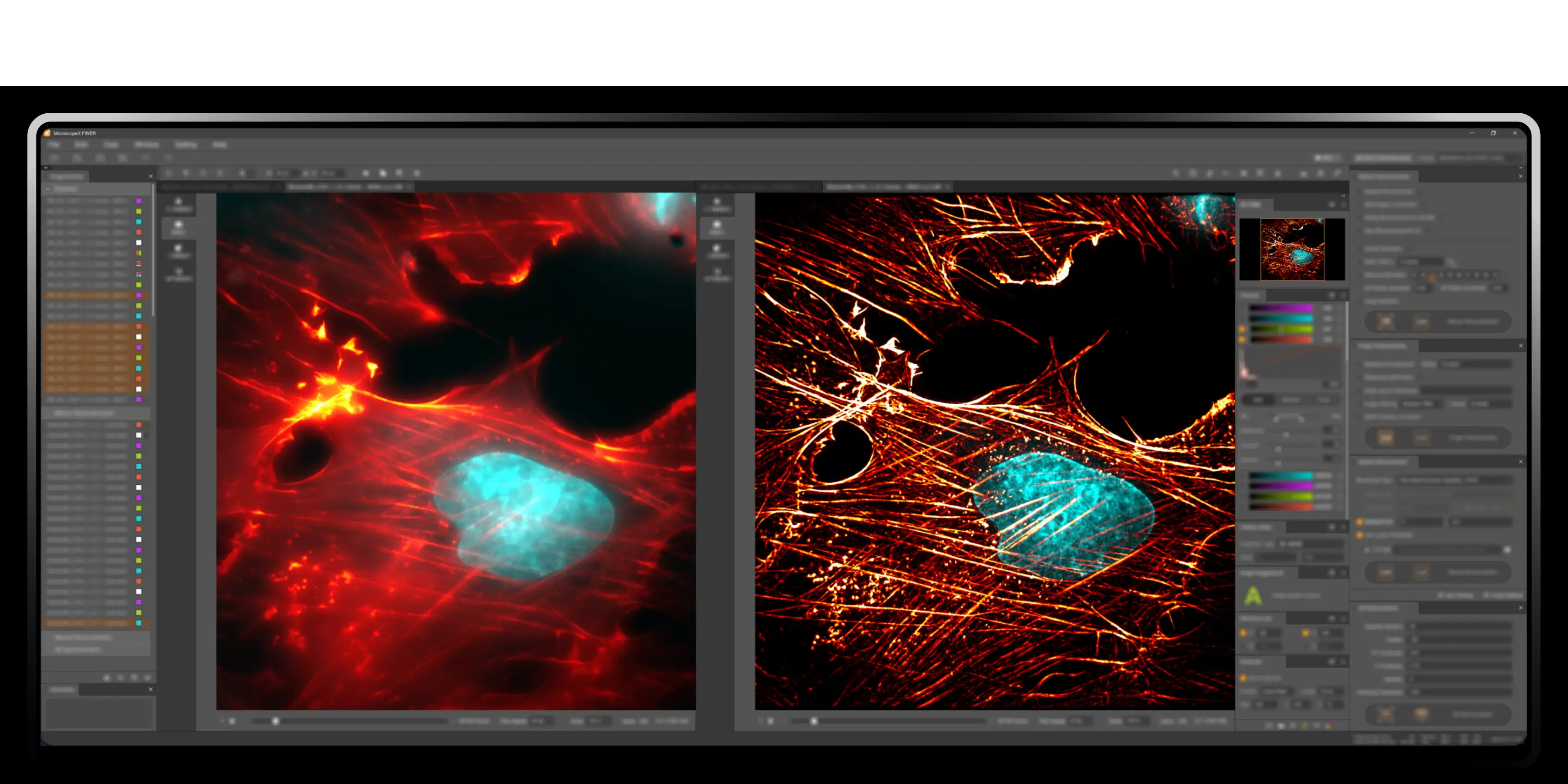Click the four-dot multicolor swatch in the file list
This screenshot has width=1568, height=784.
139,274
